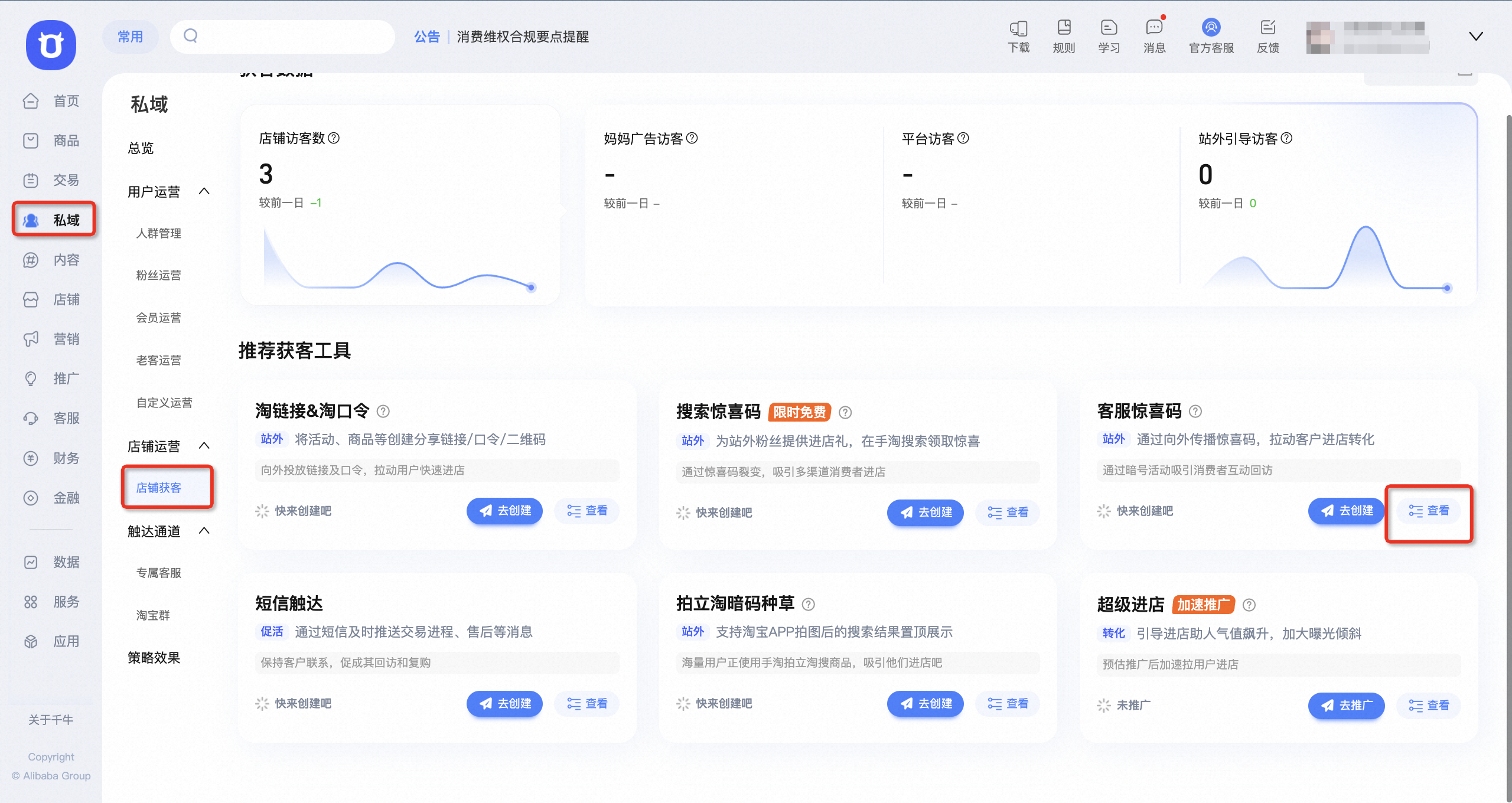This screenshot has height=803, width=1512.
Task: Click 去创建 for 客服惊喜码
Action: coord(1346,511)
